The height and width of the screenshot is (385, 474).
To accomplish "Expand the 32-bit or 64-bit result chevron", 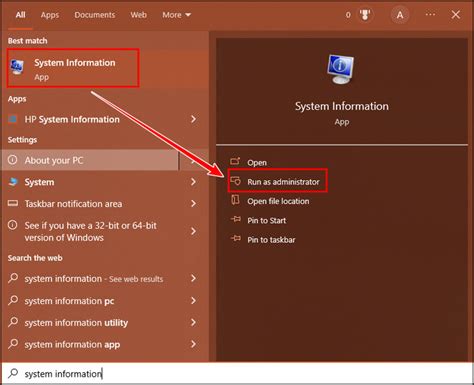I will pyautogui.click(x=193, y=231).
